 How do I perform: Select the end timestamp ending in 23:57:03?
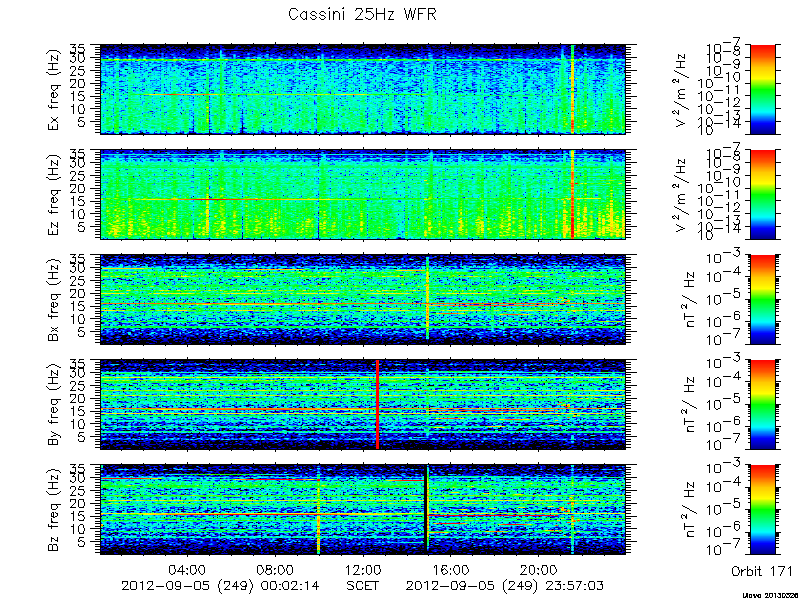click(506, 585)
